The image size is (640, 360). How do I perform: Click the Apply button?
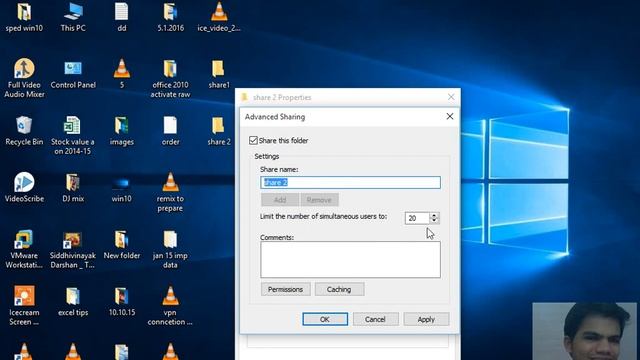click(426, 319)
